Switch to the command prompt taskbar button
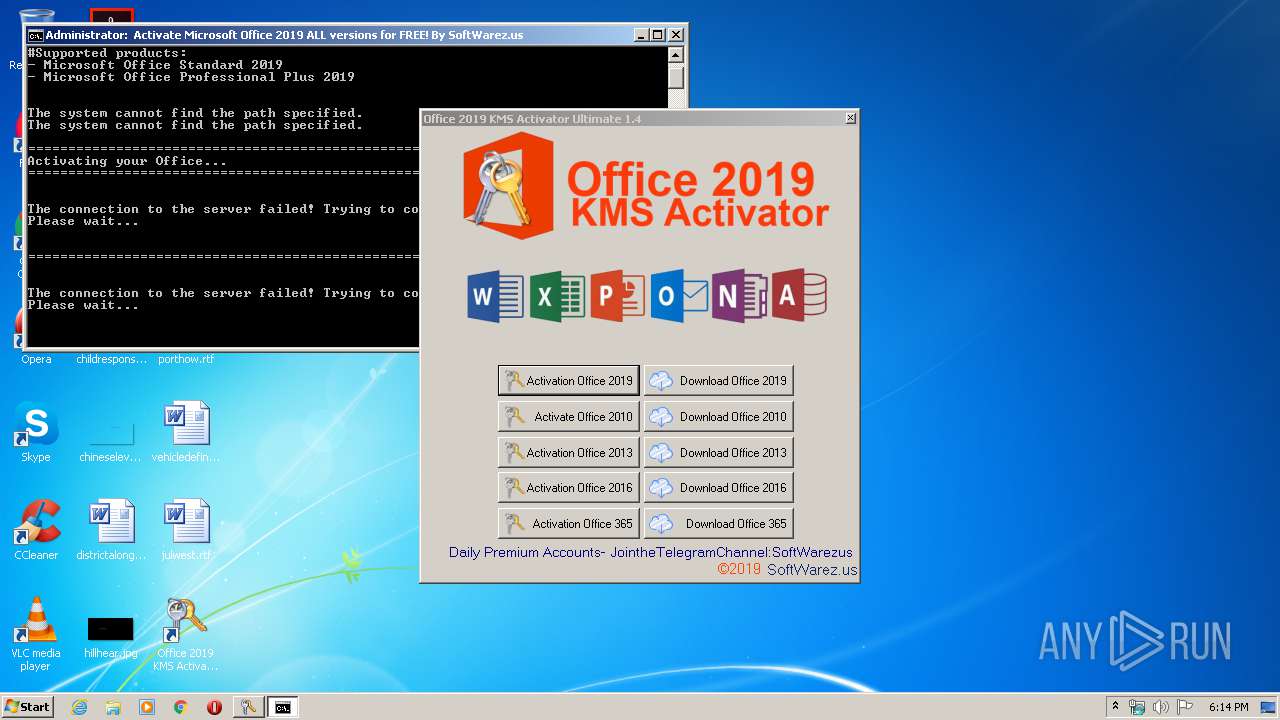The height and width of the screenshot is (720, 1280). click(283, 707)
